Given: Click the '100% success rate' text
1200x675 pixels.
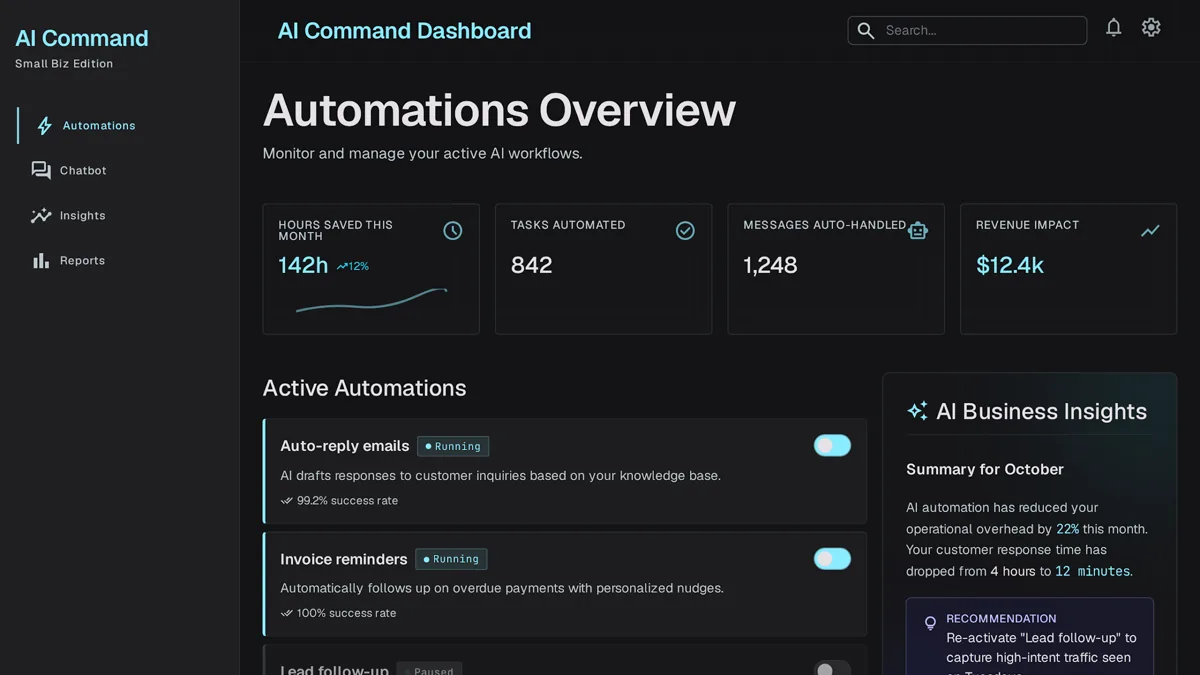Looking at the screenshot, I should [x=346, y=613].
